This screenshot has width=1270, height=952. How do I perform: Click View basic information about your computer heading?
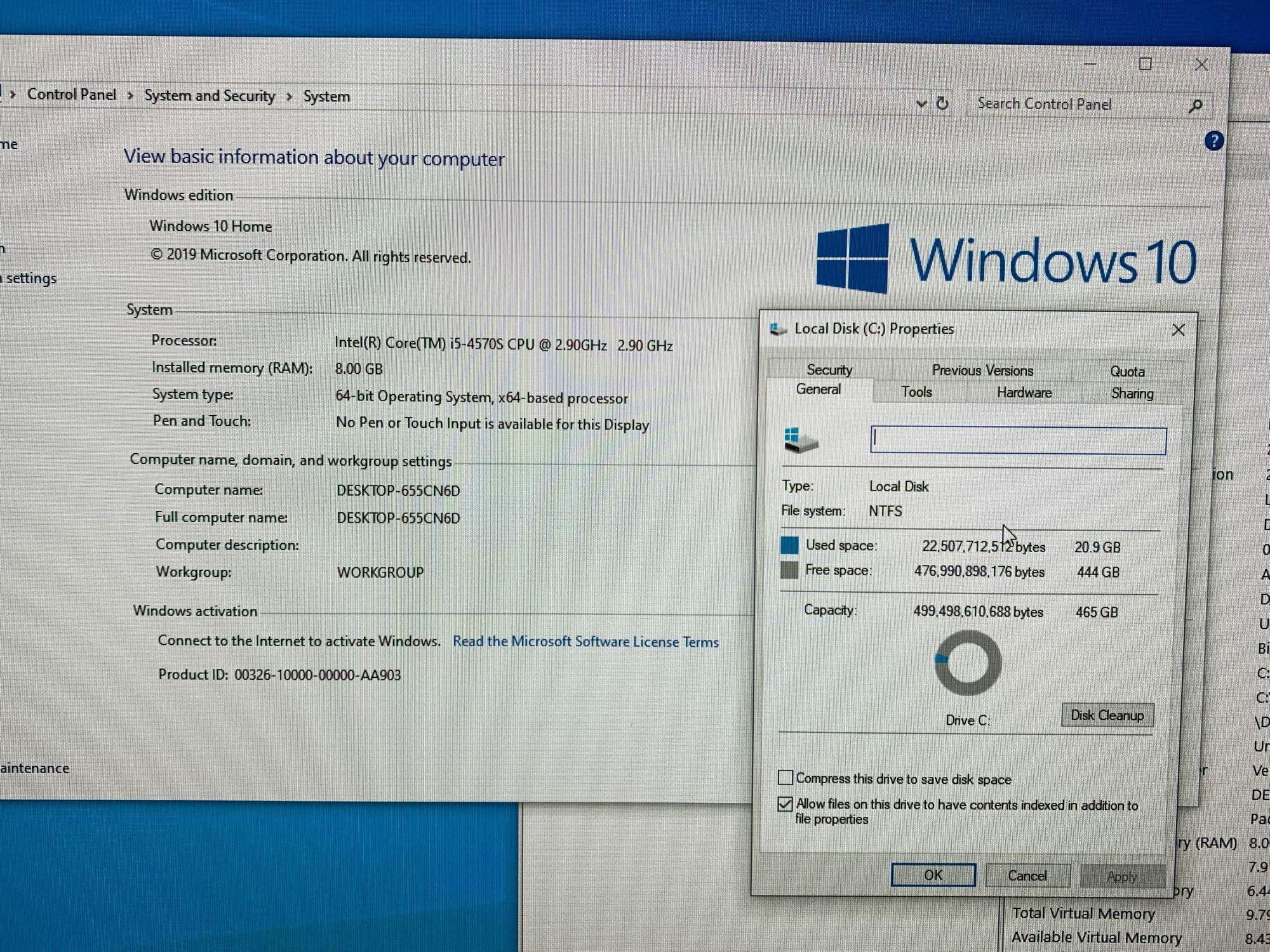(x=314, y=157)
